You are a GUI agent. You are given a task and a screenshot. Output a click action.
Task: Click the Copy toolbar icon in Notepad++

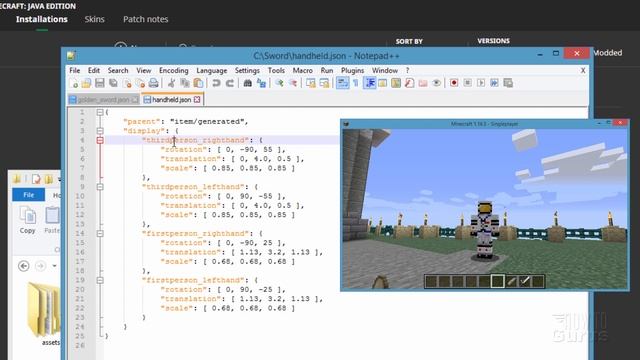[185, 83]
